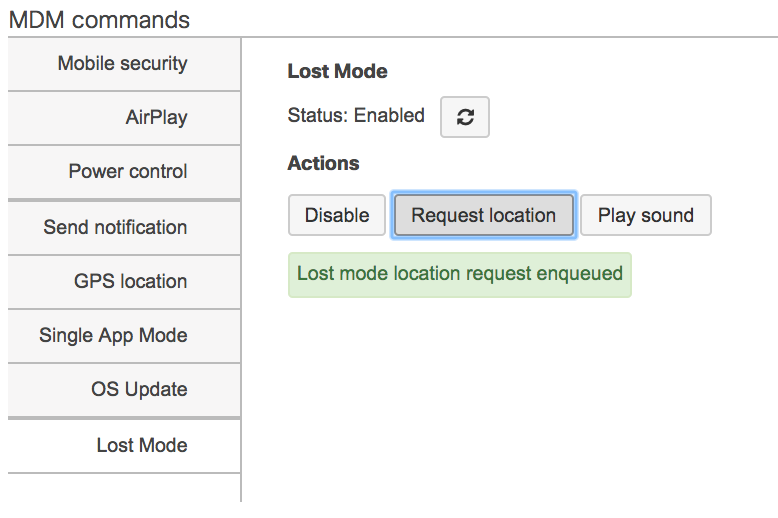Click the green location request enqueued alert
Screen dimensions: 778x518
(459, 275)
